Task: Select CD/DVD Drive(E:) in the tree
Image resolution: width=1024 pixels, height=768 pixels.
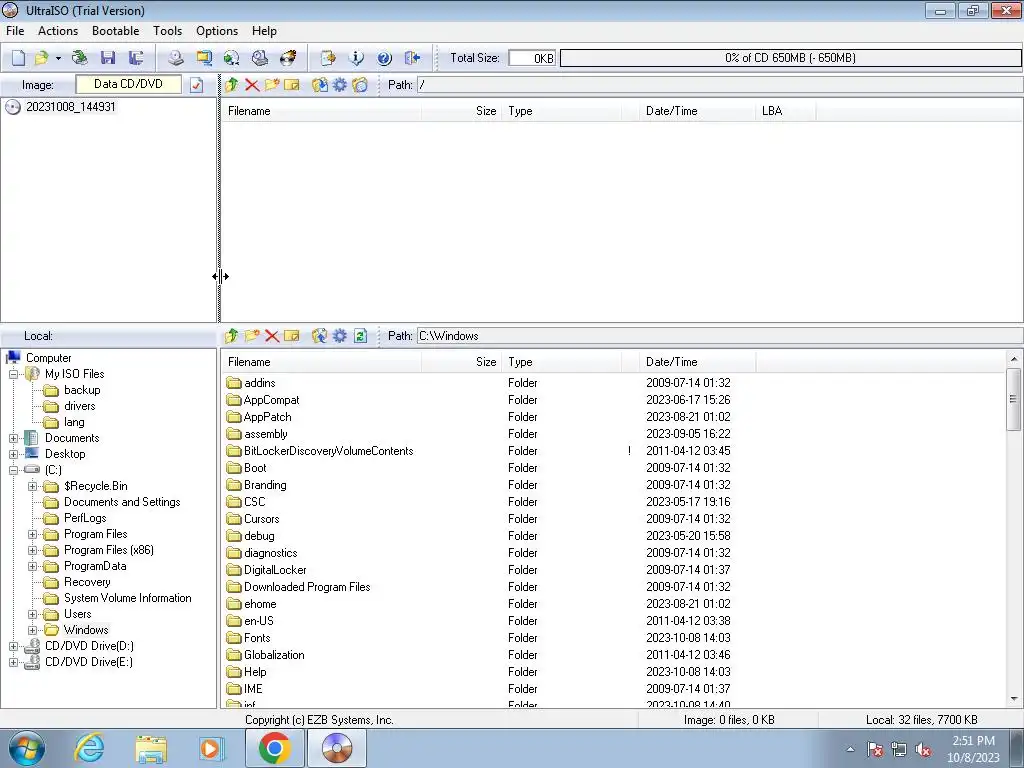Action: (89, 662)
